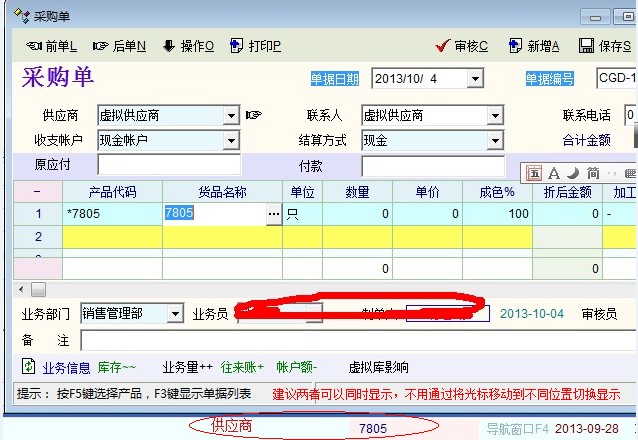Save the order with 保存
Screen dimensions: 638x440
point(606,46)
